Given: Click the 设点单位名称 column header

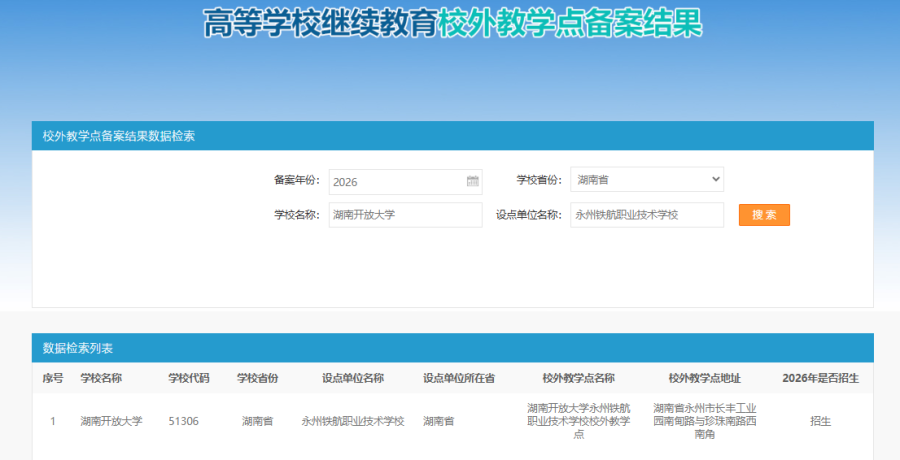Looking at the screenshot, I should (353, 378).
